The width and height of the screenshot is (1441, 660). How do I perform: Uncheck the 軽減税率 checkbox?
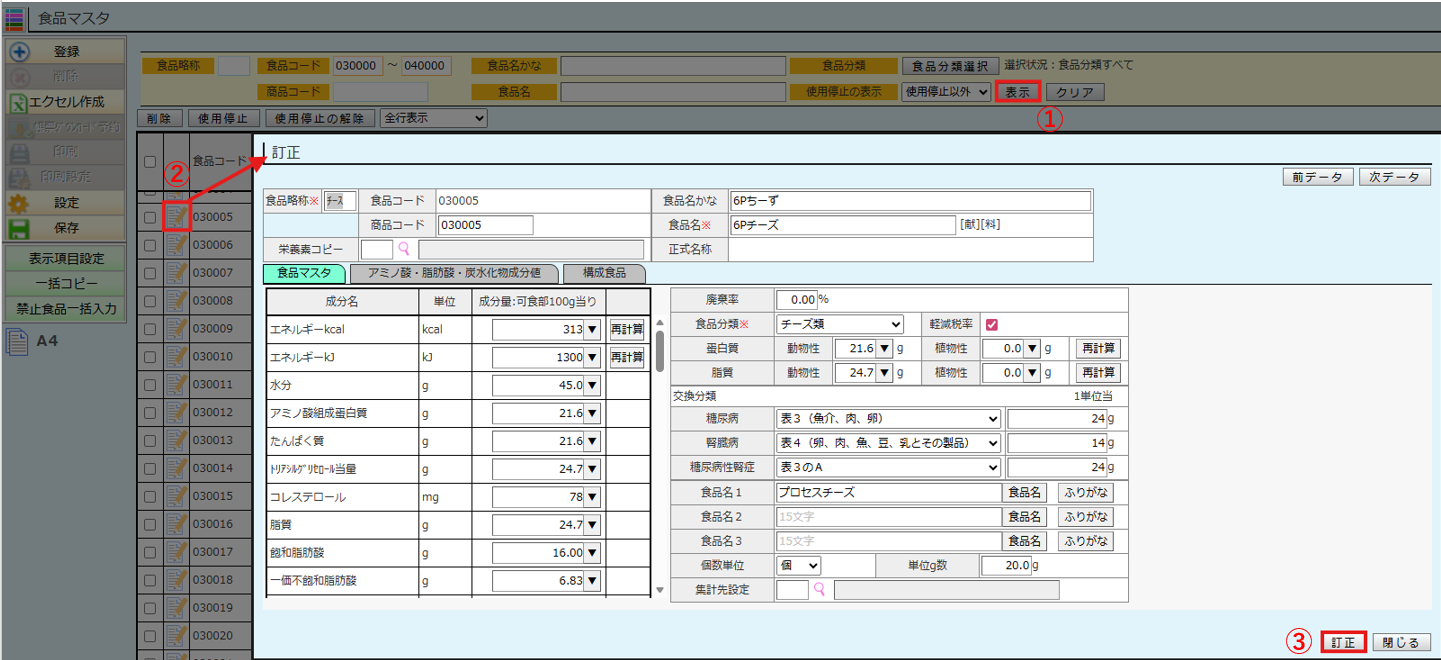[992, 324]
